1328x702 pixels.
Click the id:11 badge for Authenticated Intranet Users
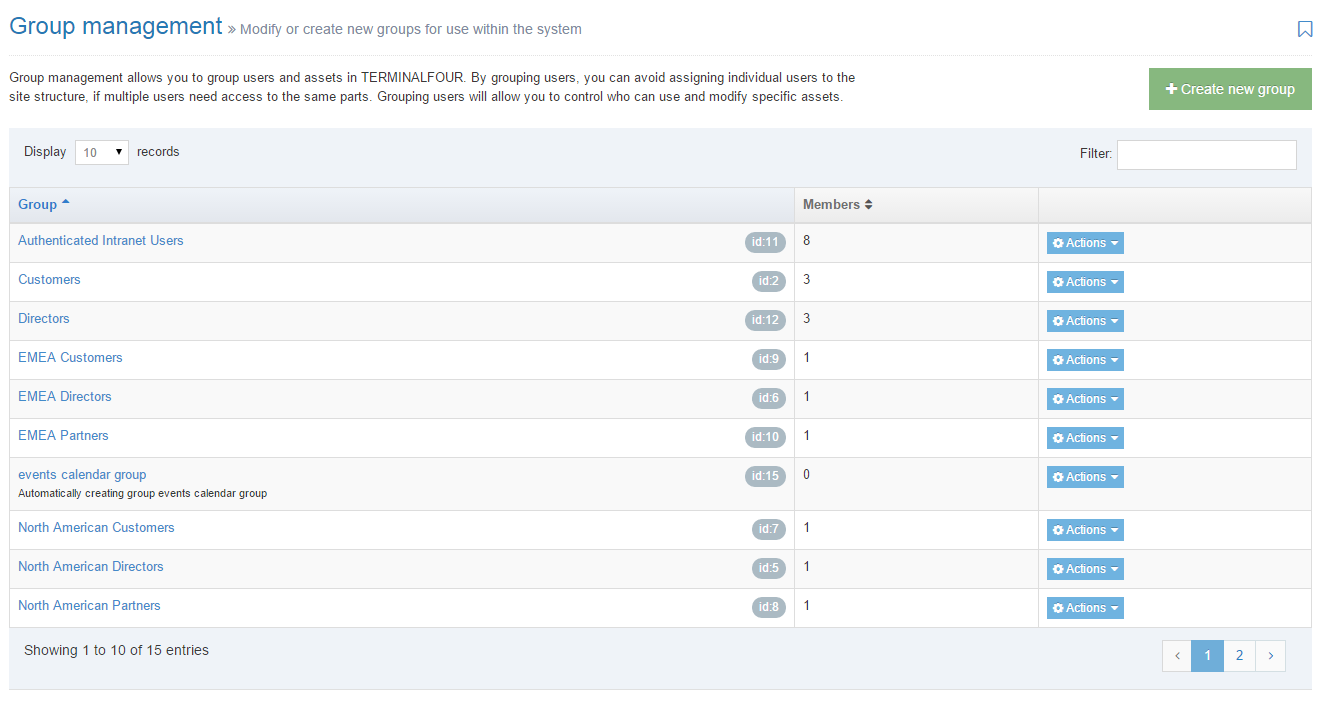click(765, 242)
